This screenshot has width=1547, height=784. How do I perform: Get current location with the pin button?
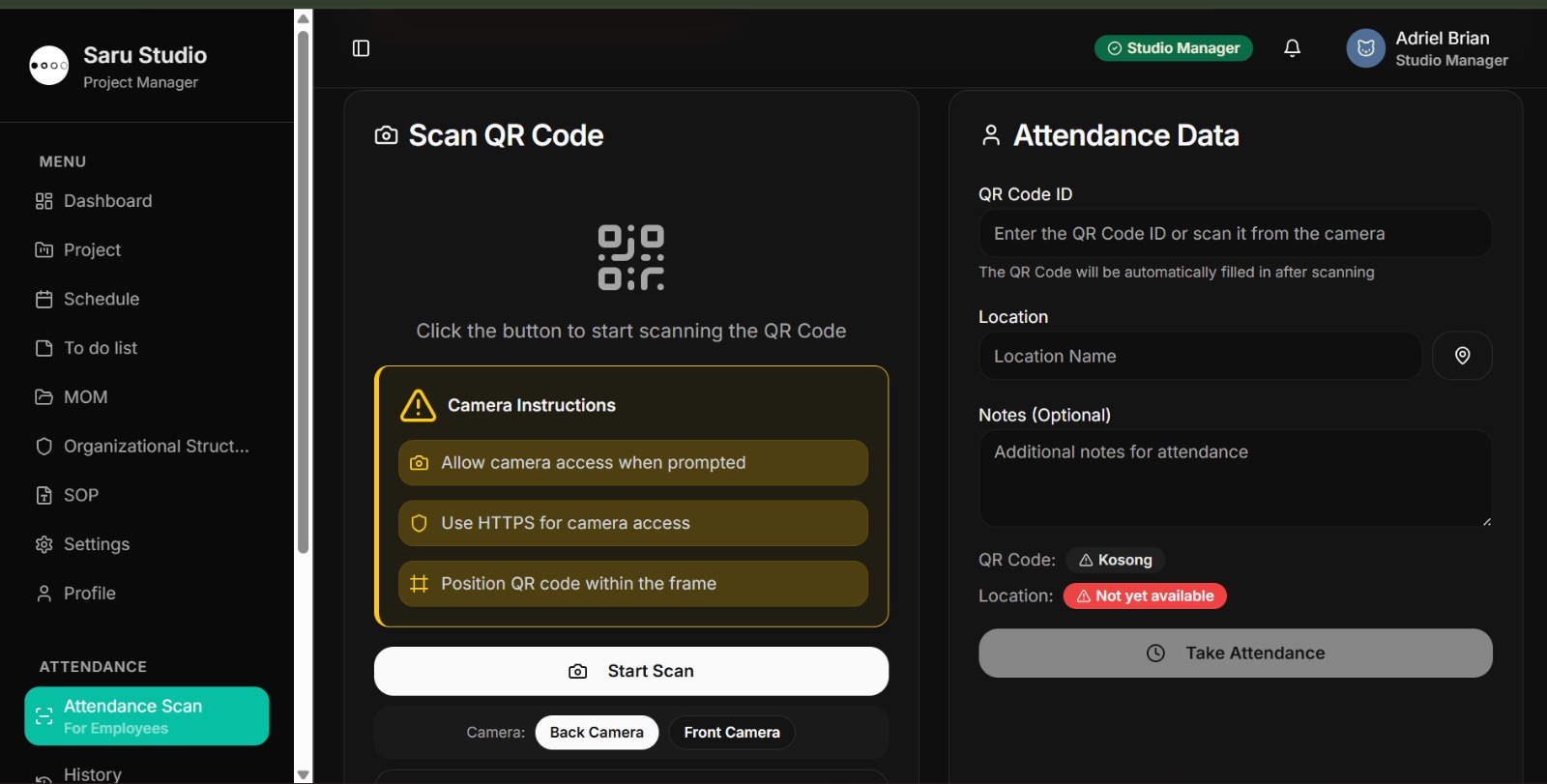point(1462,356)
